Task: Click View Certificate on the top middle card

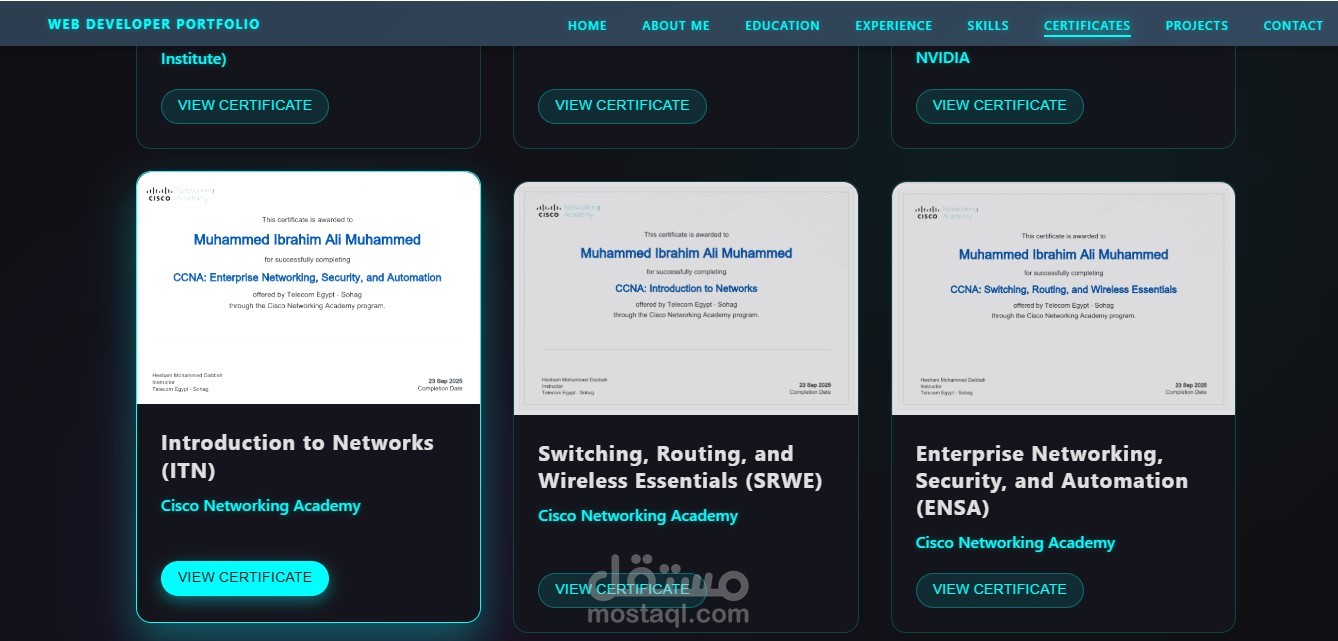Action: [x=622, y=106]
